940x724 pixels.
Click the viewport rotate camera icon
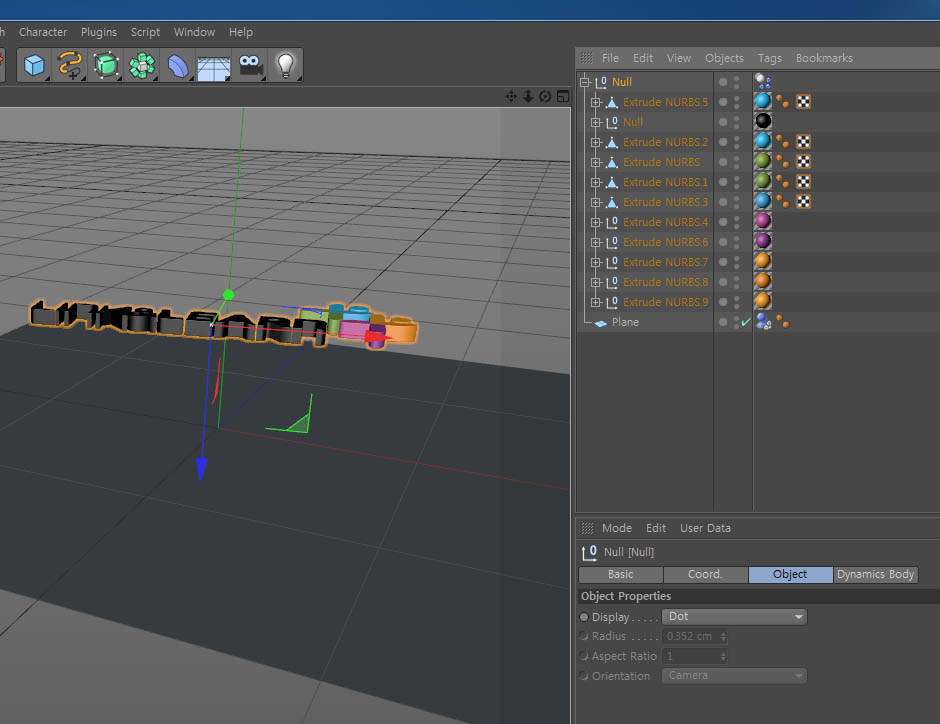pyautogui.click(x=545, y=97)
